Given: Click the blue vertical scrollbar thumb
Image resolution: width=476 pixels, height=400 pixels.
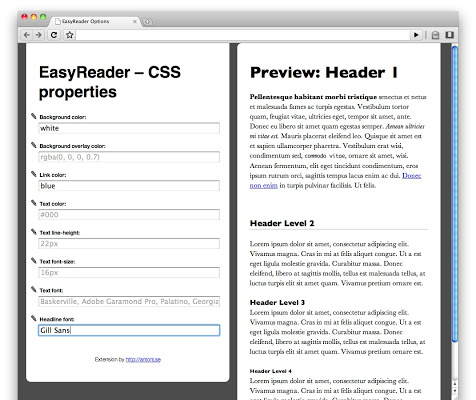Looking at the screenshot, I should coord(455,194).
